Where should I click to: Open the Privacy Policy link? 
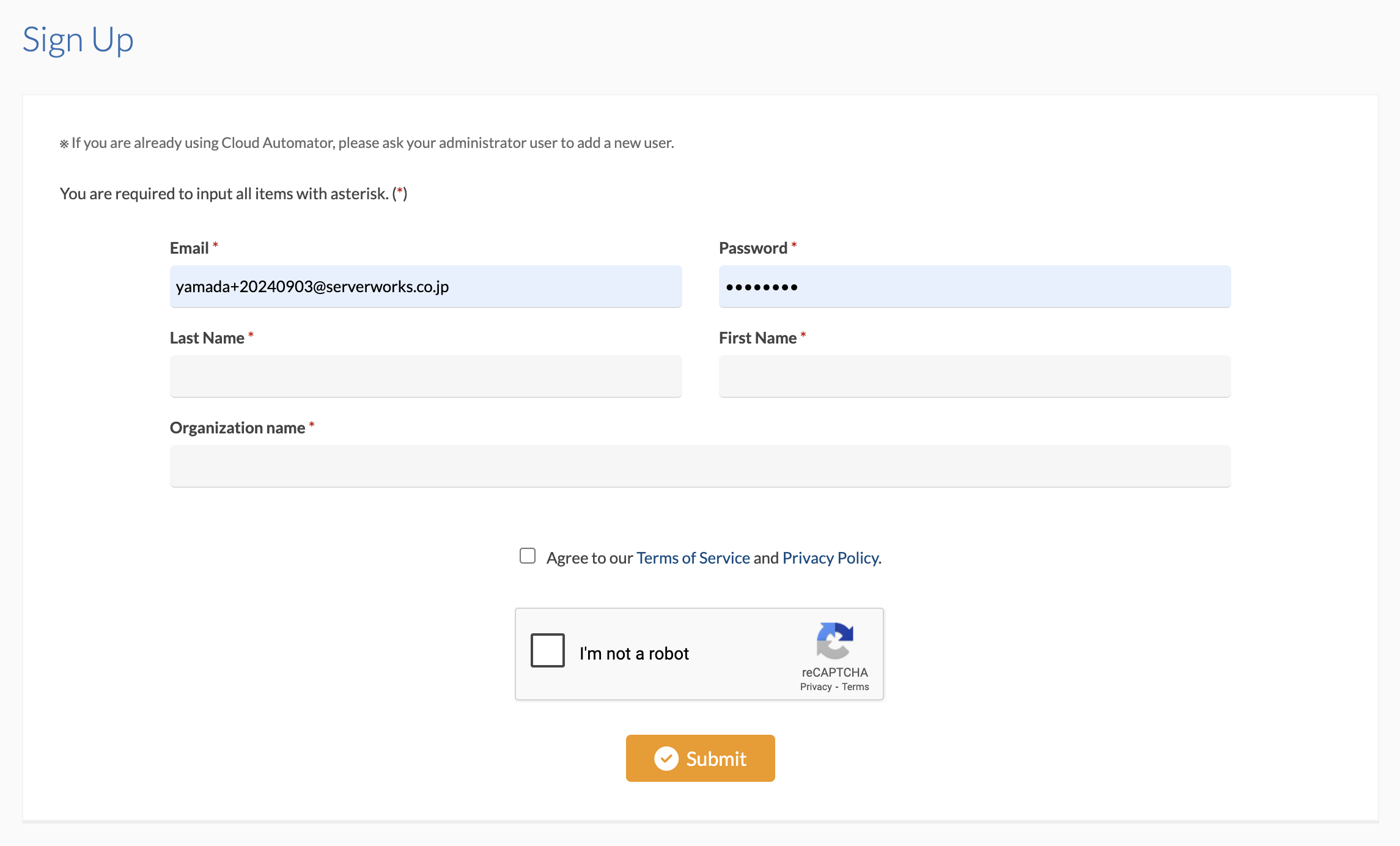click(830, 557)
